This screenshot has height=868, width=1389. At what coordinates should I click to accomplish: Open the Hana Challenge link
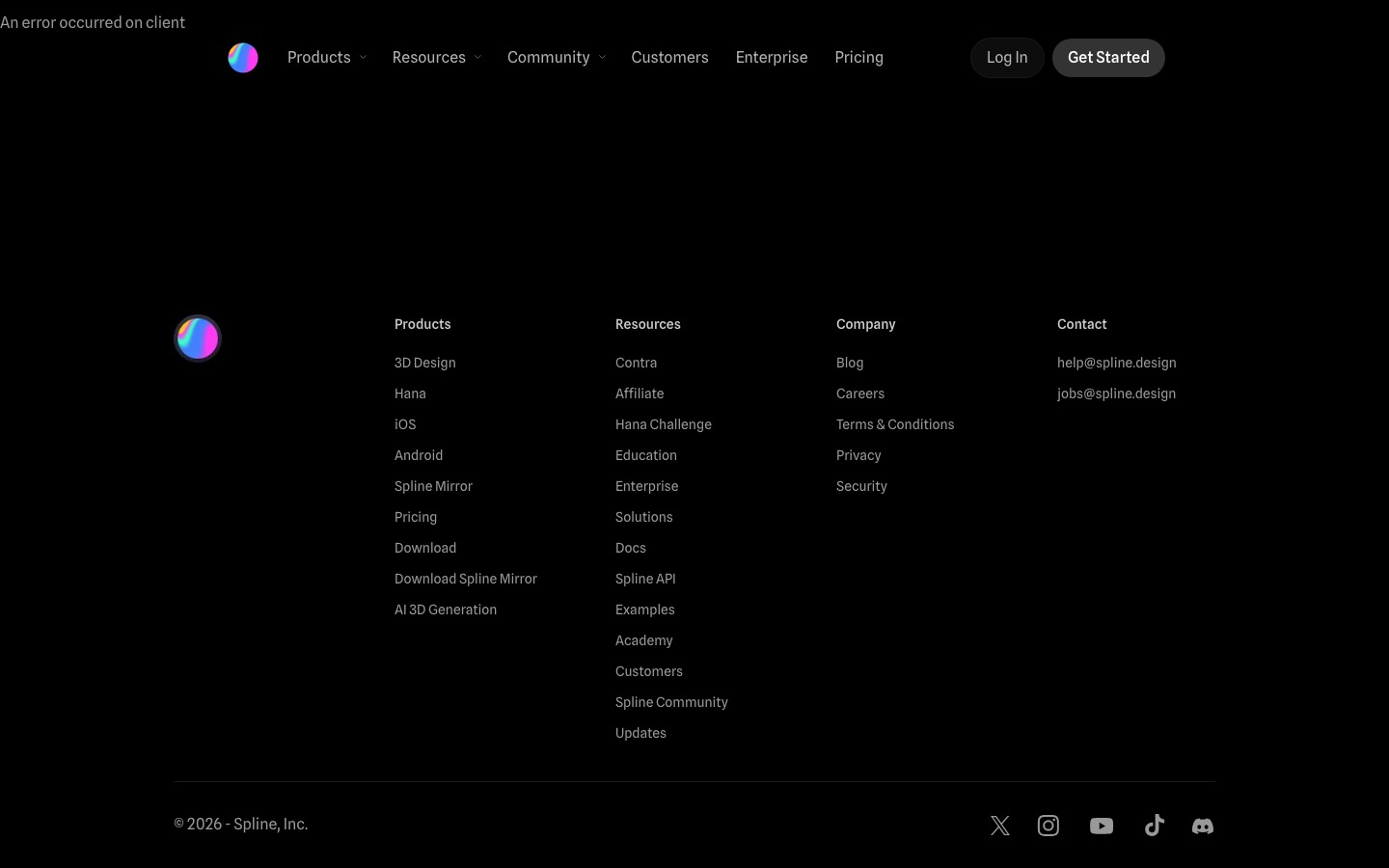pyautogui.click(x=664, y=424)
